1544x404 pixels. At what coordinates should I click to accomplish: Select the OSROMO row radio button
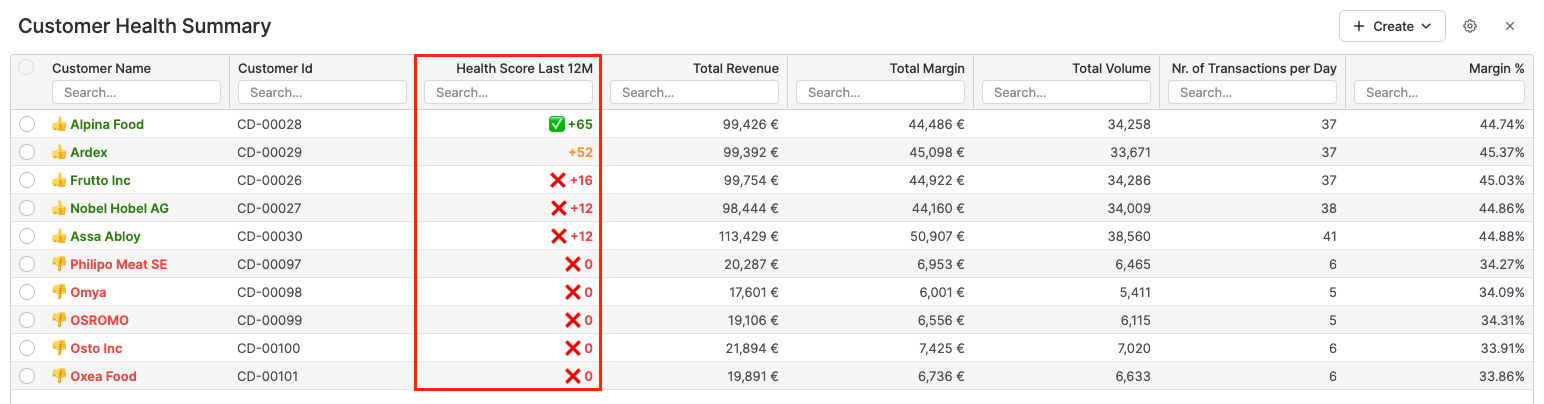coord(27,321)
